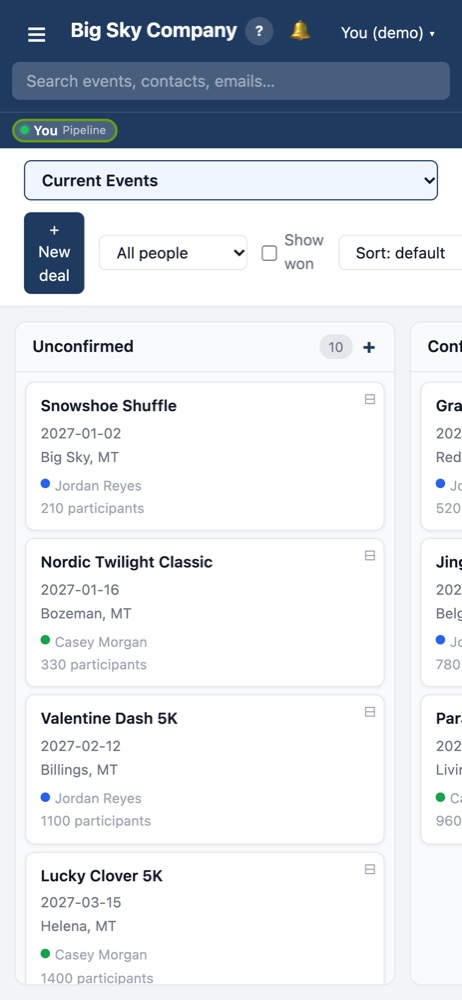Collapse the Nordic Twilight Classic card
Viewport: 462px width, 1000px height.
(369, 555)
